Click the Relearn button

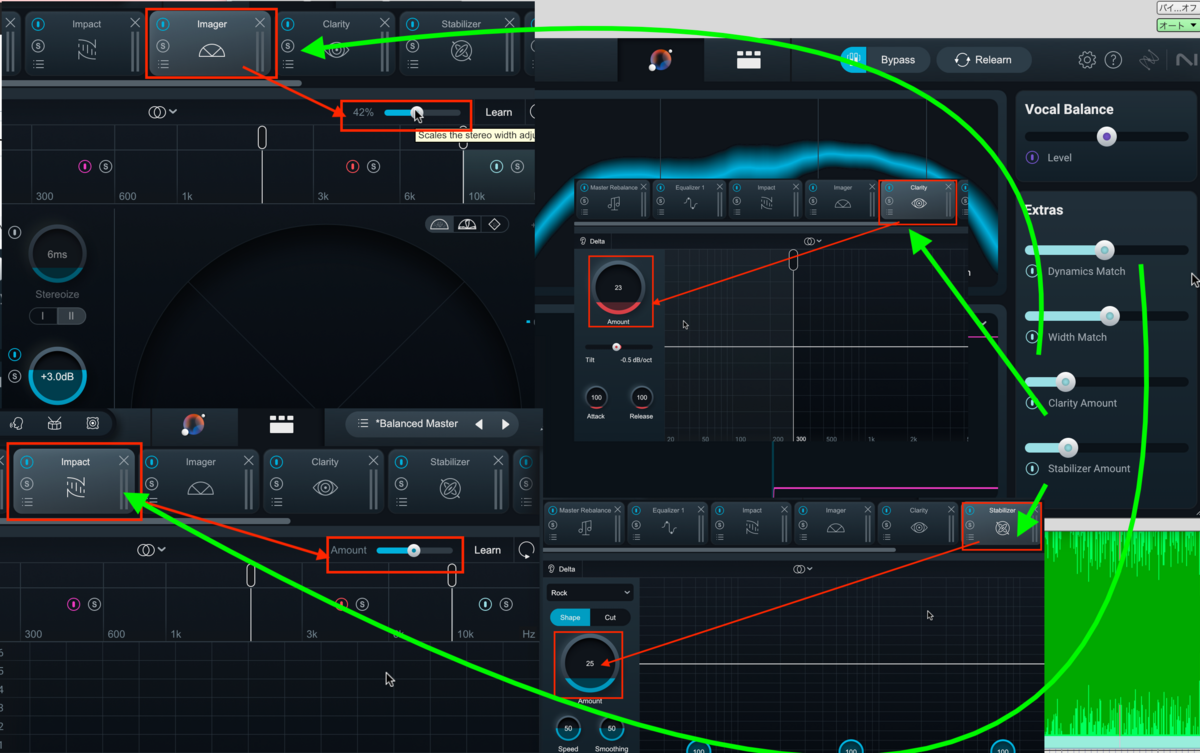click(984, 60)
